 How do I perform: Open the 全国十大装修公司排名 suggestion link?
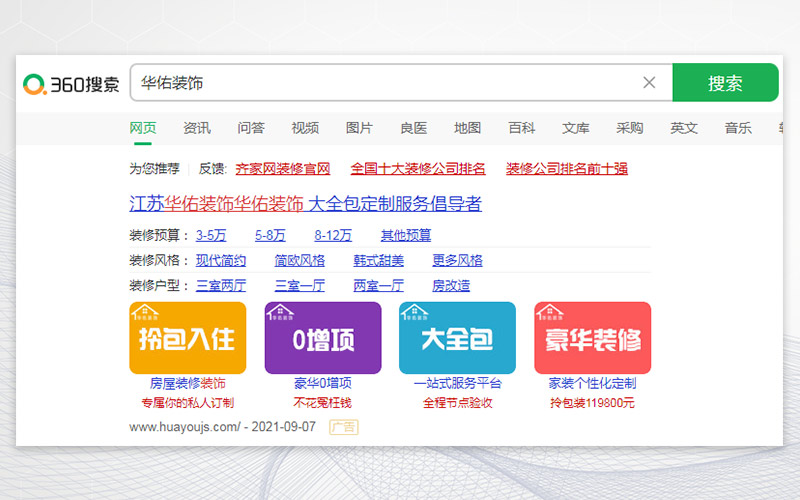coord(418,168)
